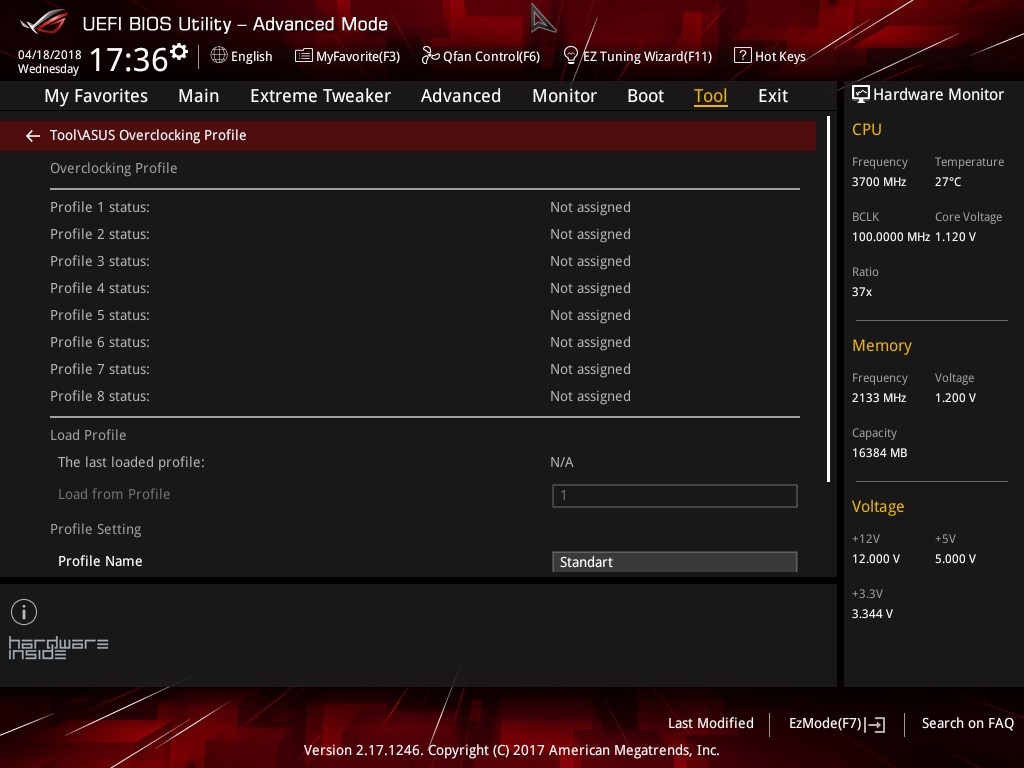Screen dimensions: 1024x768
Task: Click the Overclocking Profile section heading
Action: (x=114, y=168)
